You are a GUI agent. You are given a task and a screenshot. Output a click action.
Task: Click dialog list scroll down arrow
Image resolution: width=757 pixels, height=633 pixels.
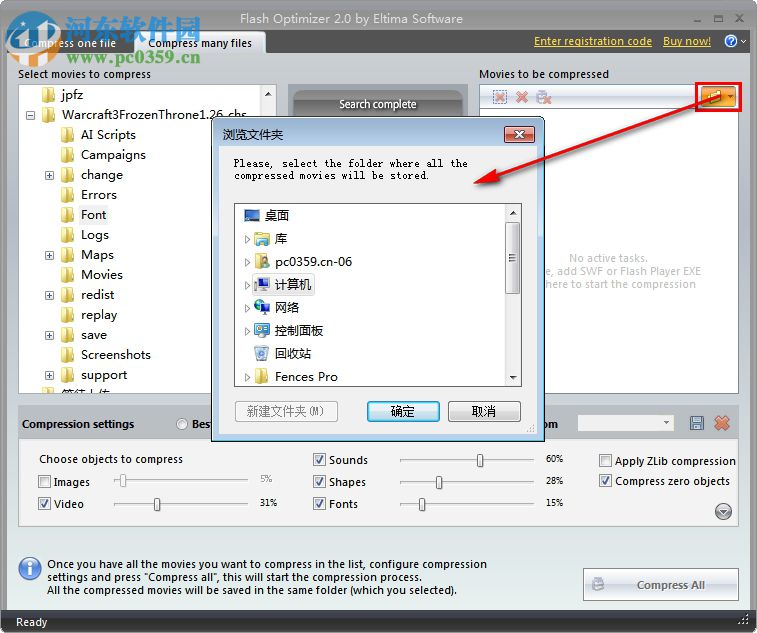click(x=513, y=378)
